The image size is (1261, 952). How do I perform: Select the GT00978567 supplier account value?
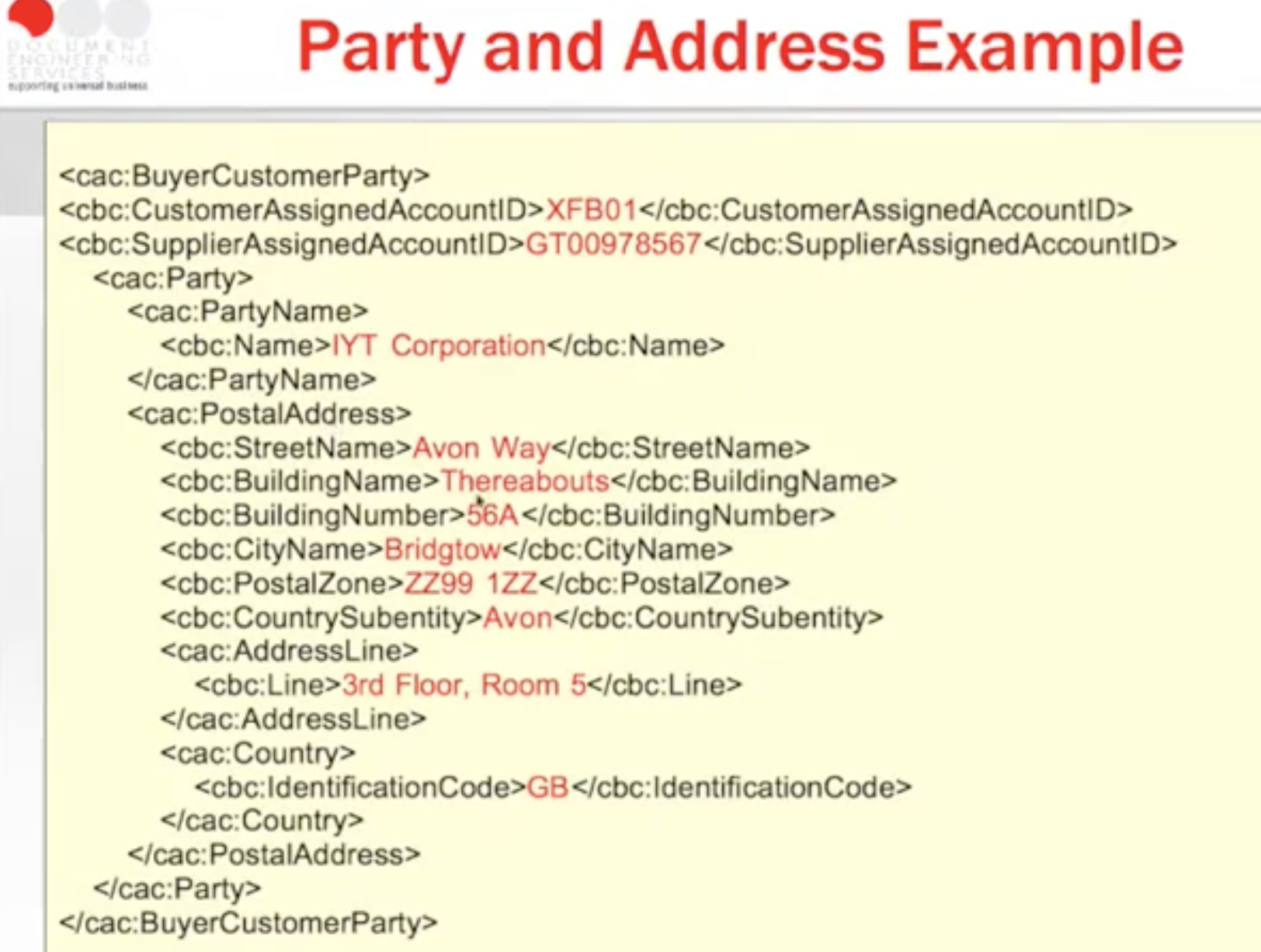(x=613, y=244)
